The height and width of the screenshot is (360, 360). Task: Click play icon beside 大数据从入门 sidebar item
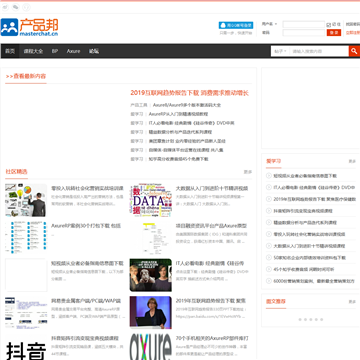click(x=269, y=246)
